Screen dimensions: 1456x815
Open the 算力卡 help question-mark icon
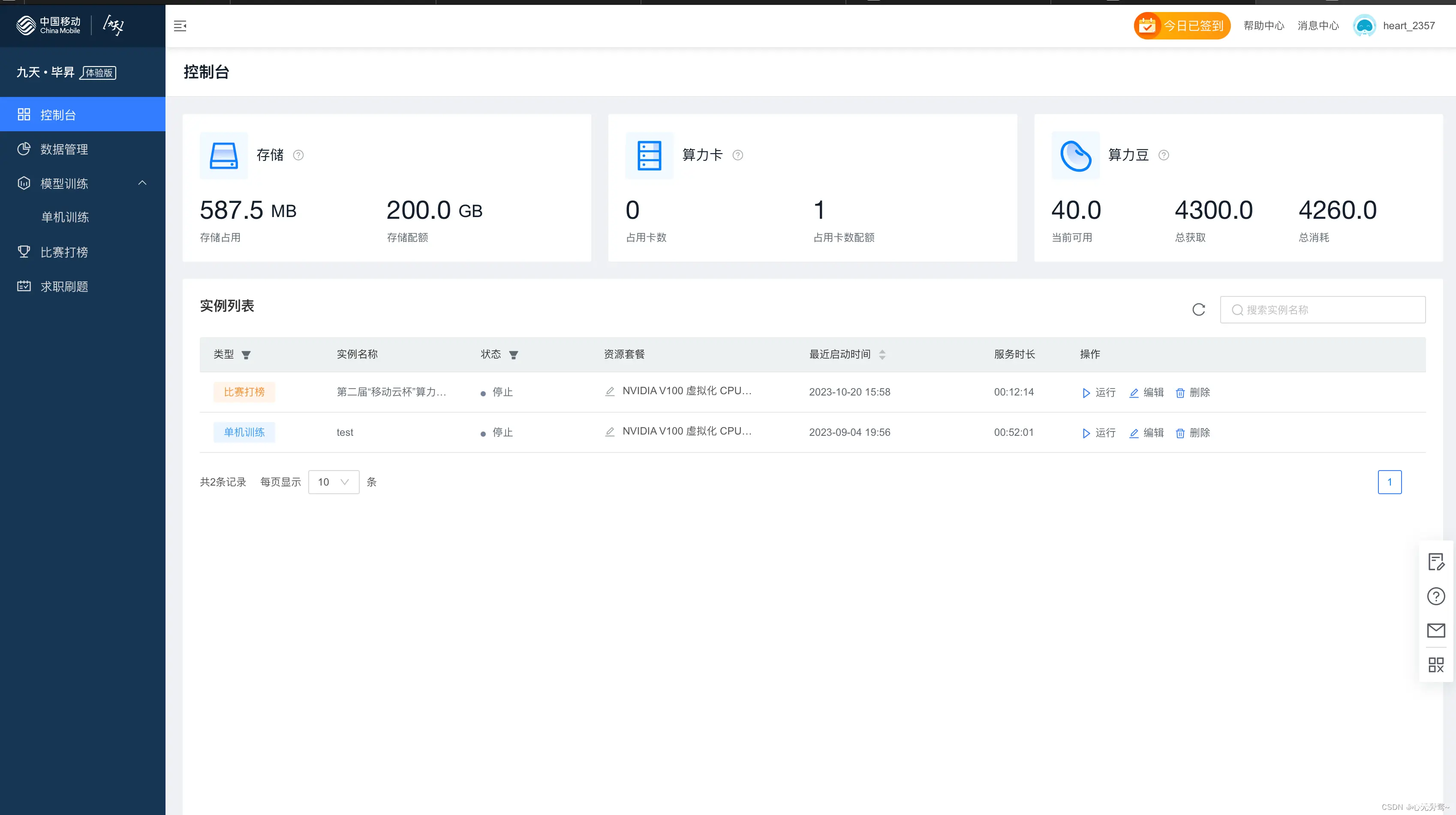point(737,155)
